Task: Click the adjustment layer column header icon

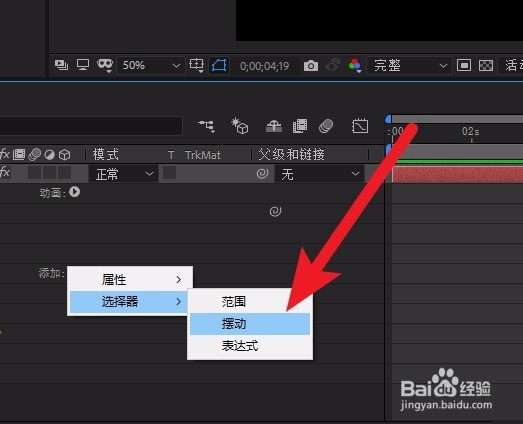Action: (50, 155)
